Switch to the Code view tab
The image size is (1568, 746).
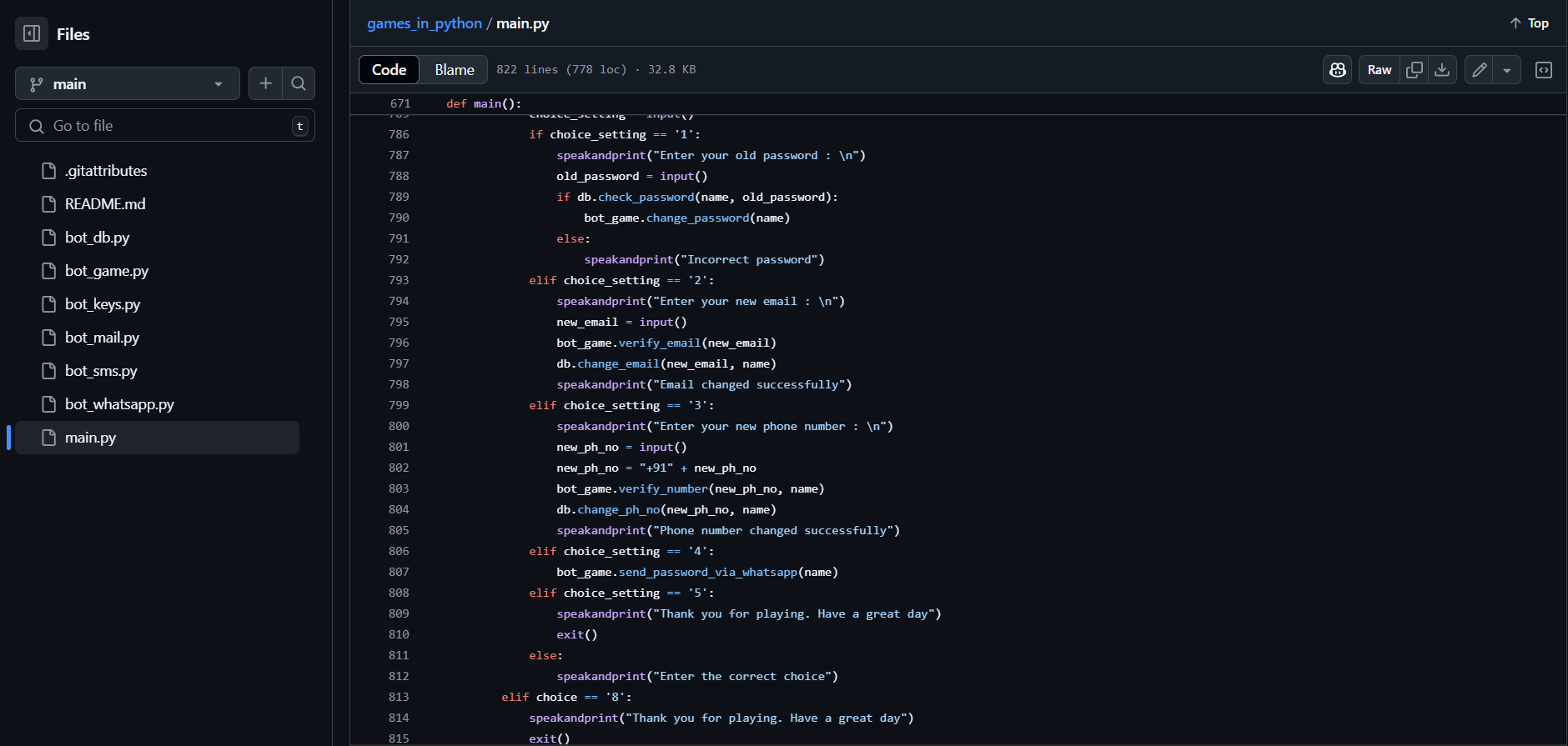(389, 70)
